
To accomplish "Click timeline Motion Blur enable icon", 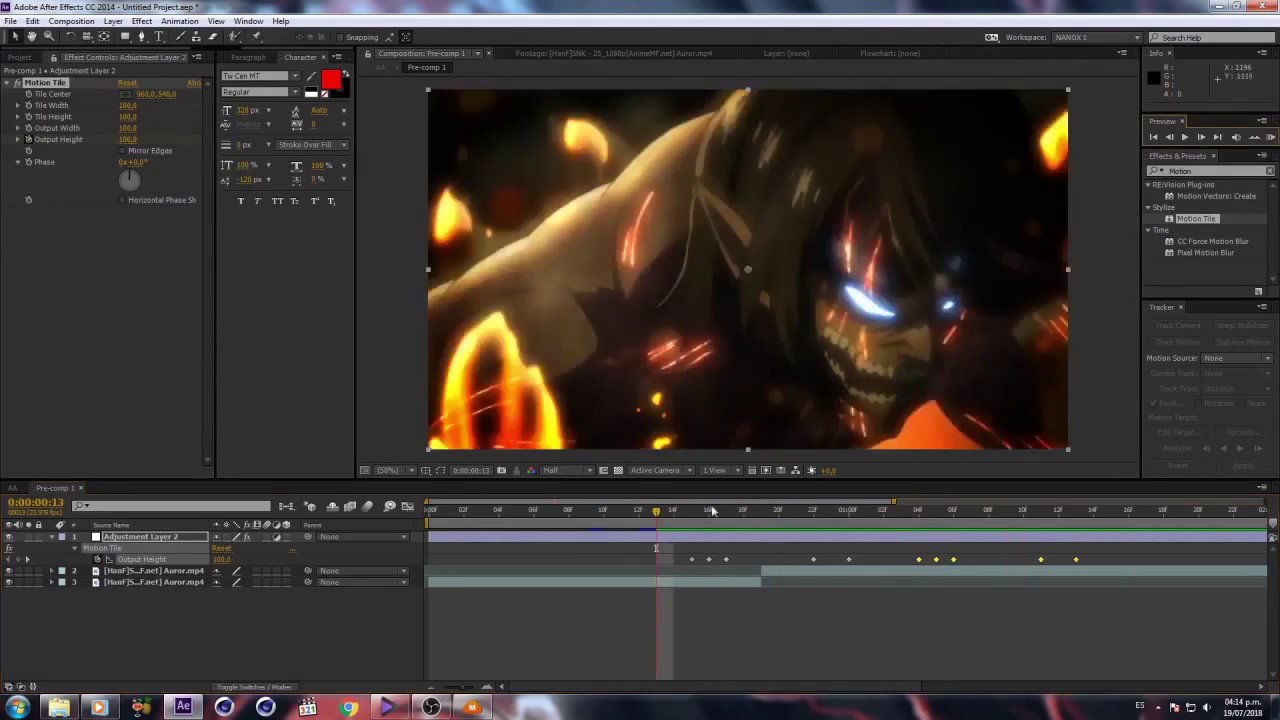I will pos(367,507).
